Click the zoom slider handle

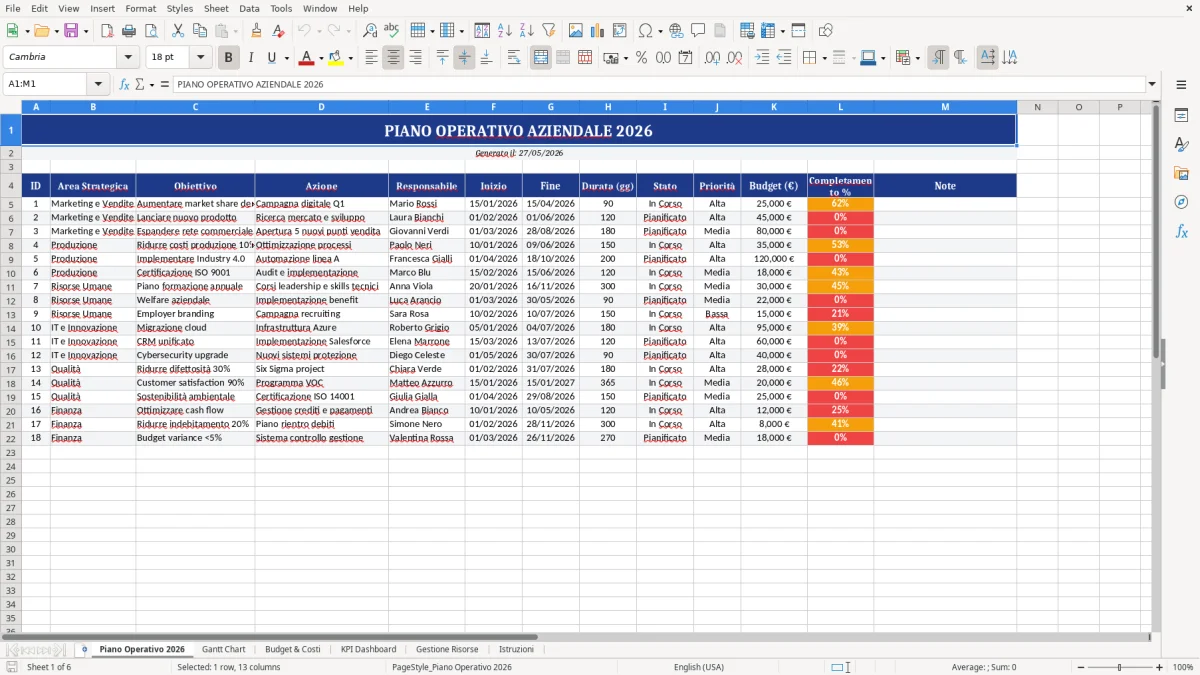click(x=1119, y=667)
